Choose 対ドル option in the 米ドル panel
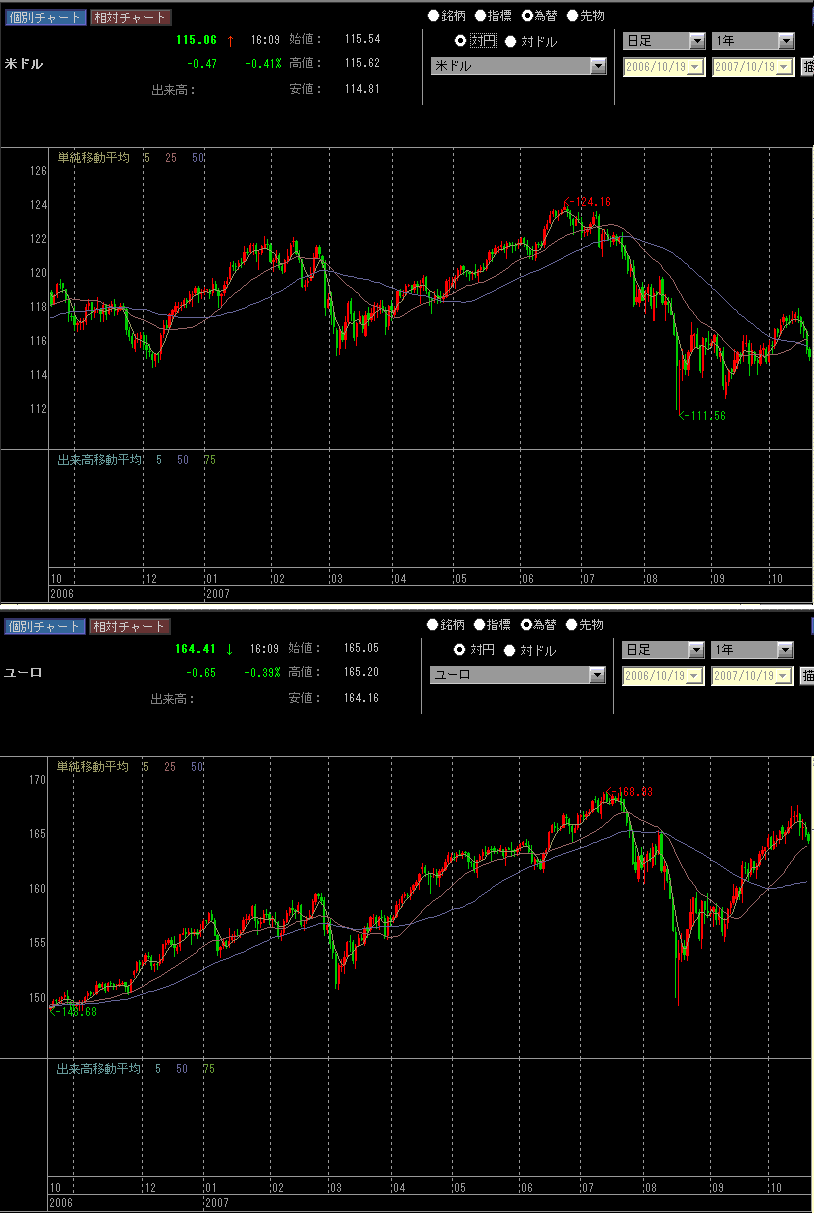Screen dimensions: 816x1213 click(510, 41)
